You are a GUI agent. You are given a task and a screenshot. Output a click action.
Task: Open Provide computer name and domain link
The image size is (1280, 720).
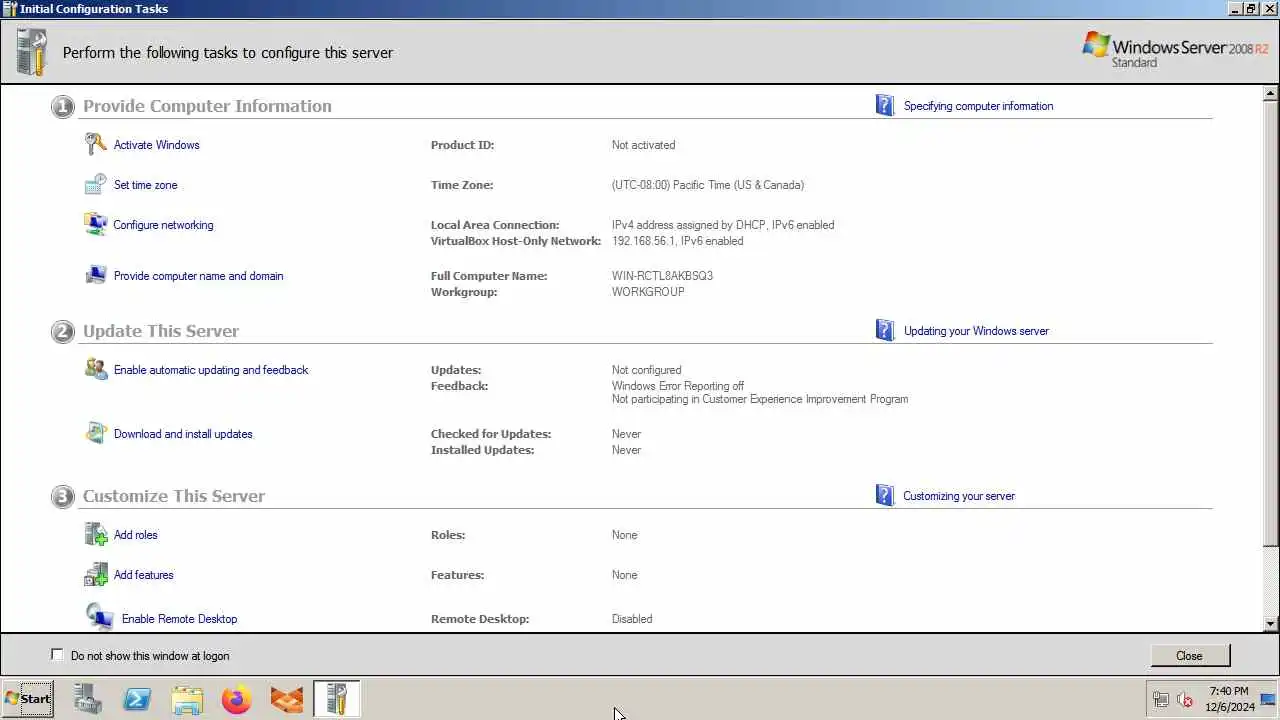point(198,276)
